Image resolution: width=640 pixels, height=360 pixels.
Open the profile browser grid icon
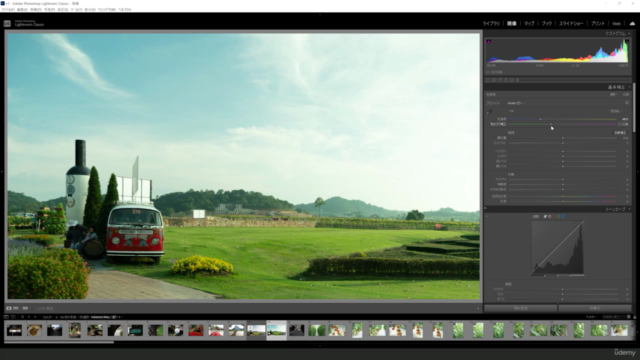[x=627, y=103]
